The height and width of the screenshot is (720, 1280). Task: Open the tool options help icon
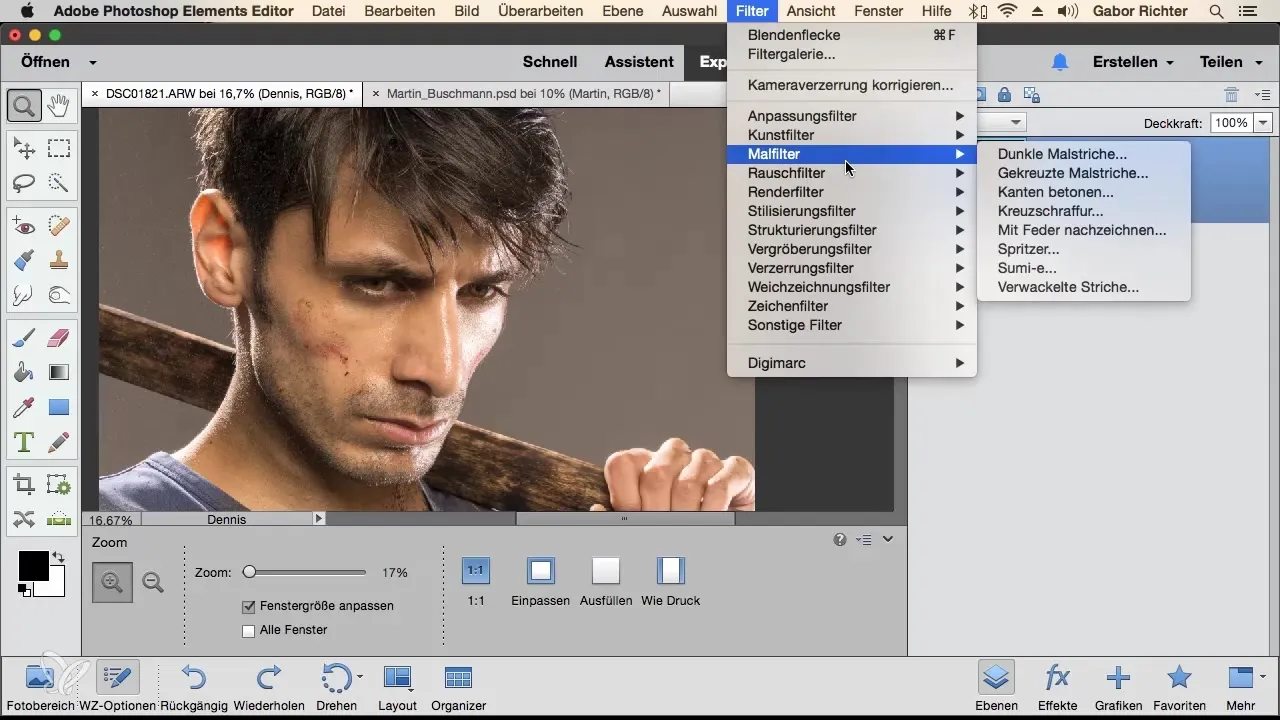click(840, 540)
